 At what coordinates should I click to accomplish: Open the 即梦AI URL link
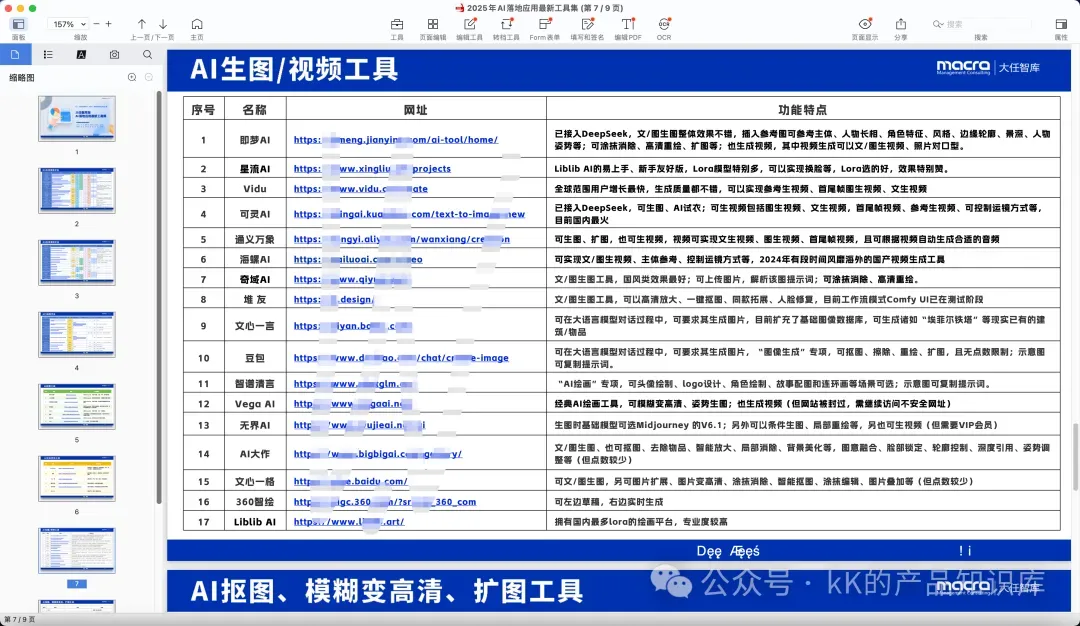coord(395,140)
